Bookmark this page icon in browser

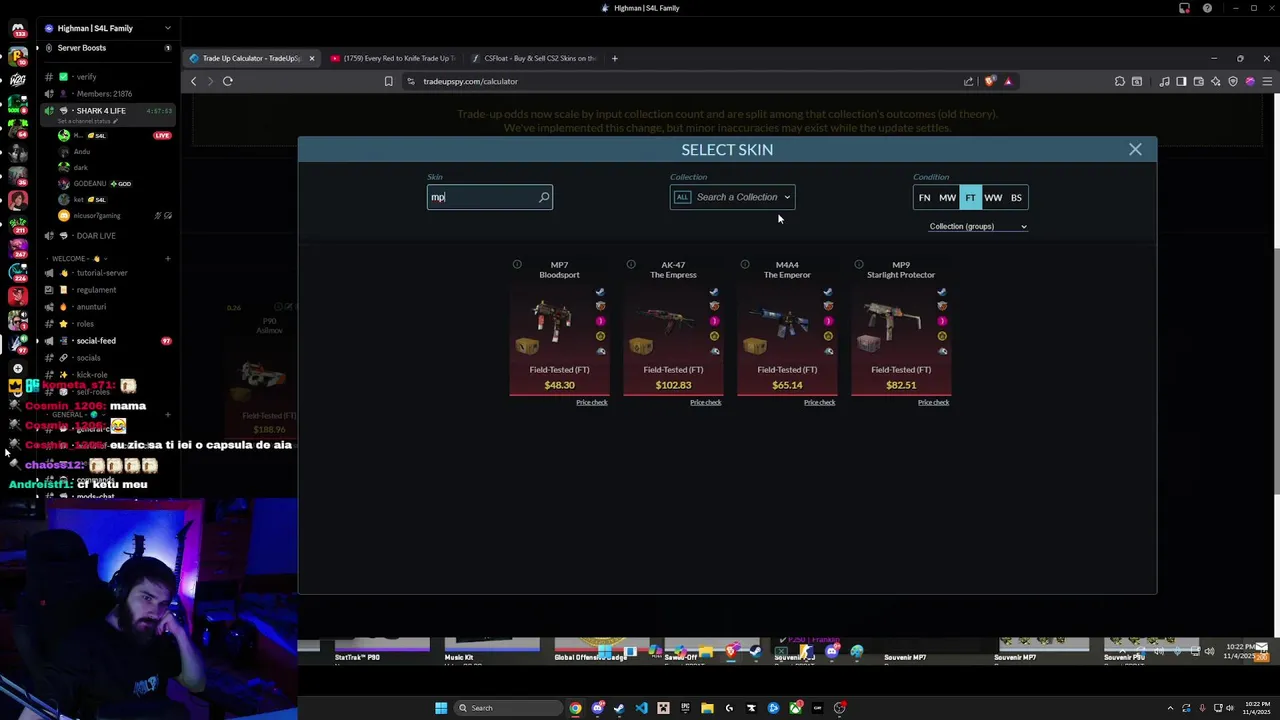point(388,81)
